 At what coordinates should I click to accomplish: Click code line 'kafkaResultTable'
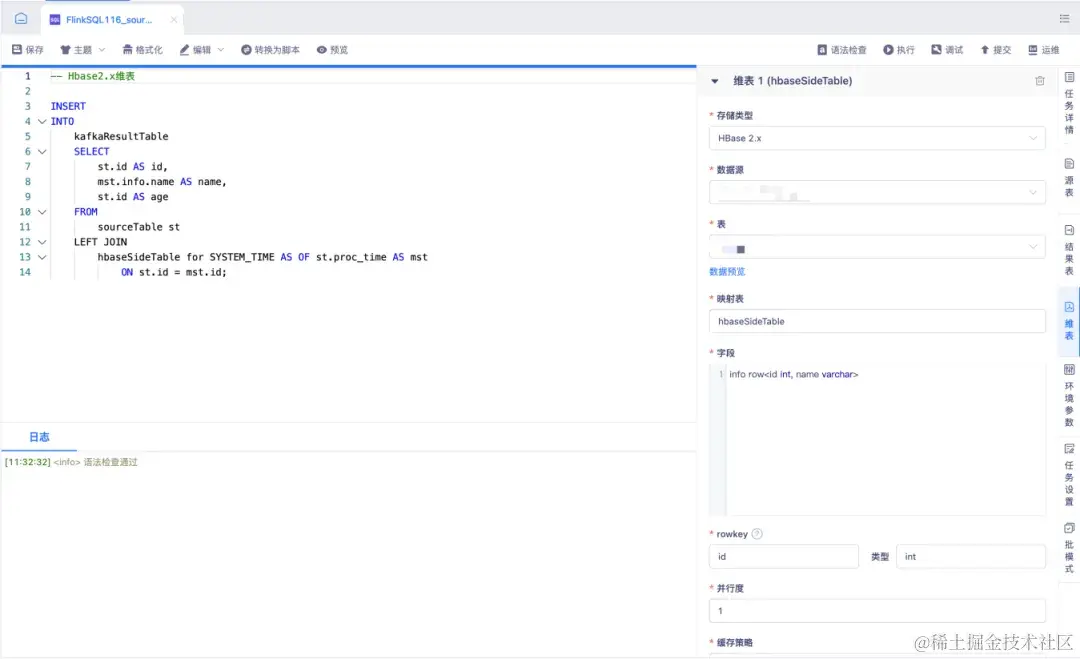[x=121, y=136]
